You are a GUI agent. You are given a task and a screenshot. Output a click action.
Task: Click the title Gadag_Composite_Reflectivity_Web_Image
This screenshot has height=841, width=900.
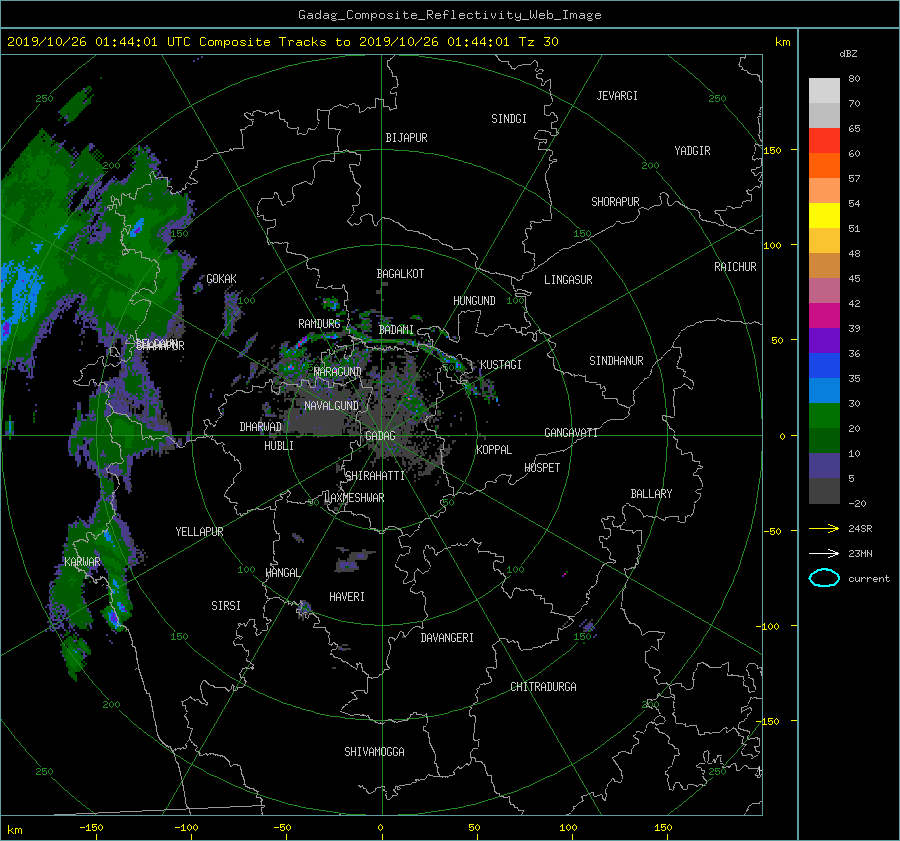coord(449,15)
